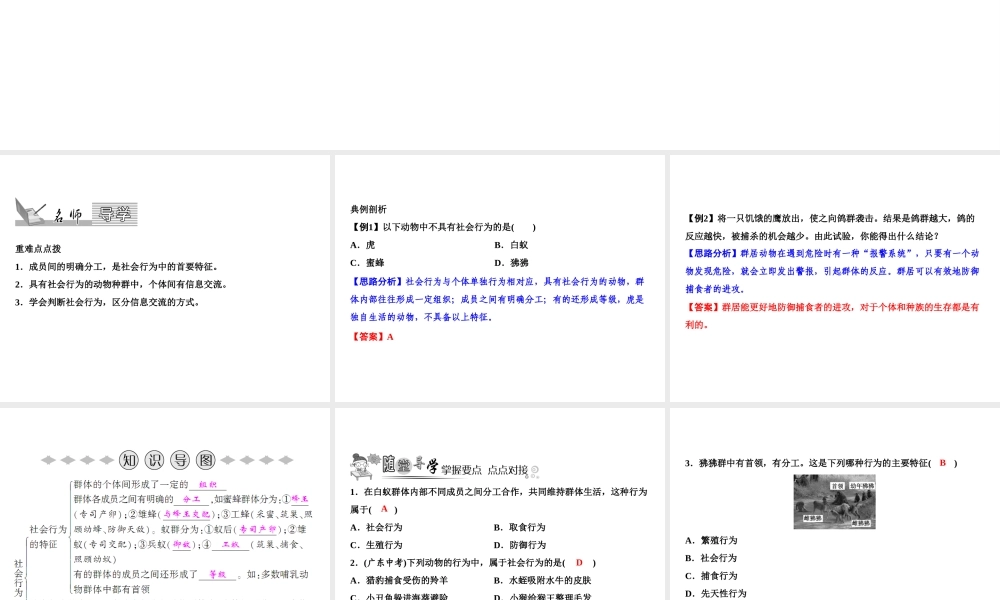This screenshot has width=1000, height=600.
Task: Click the 【例1】 question line
Action: pyautogui.click(x=444, y=227)
